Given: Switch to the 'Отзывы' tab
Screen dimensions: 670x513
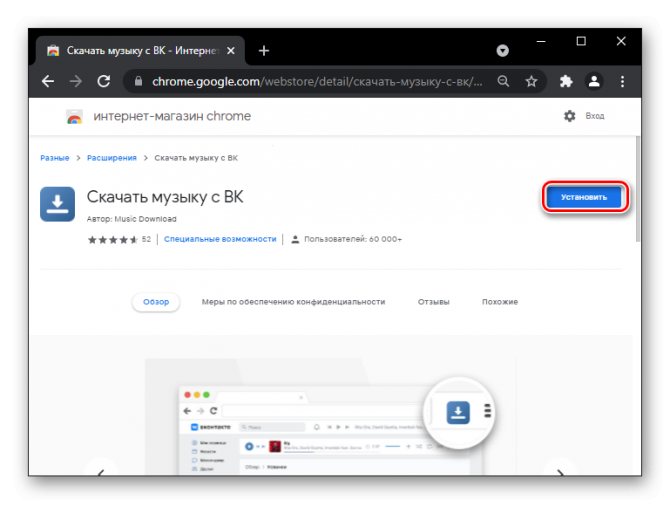Looking at the screenshot, I should point(434,302).
